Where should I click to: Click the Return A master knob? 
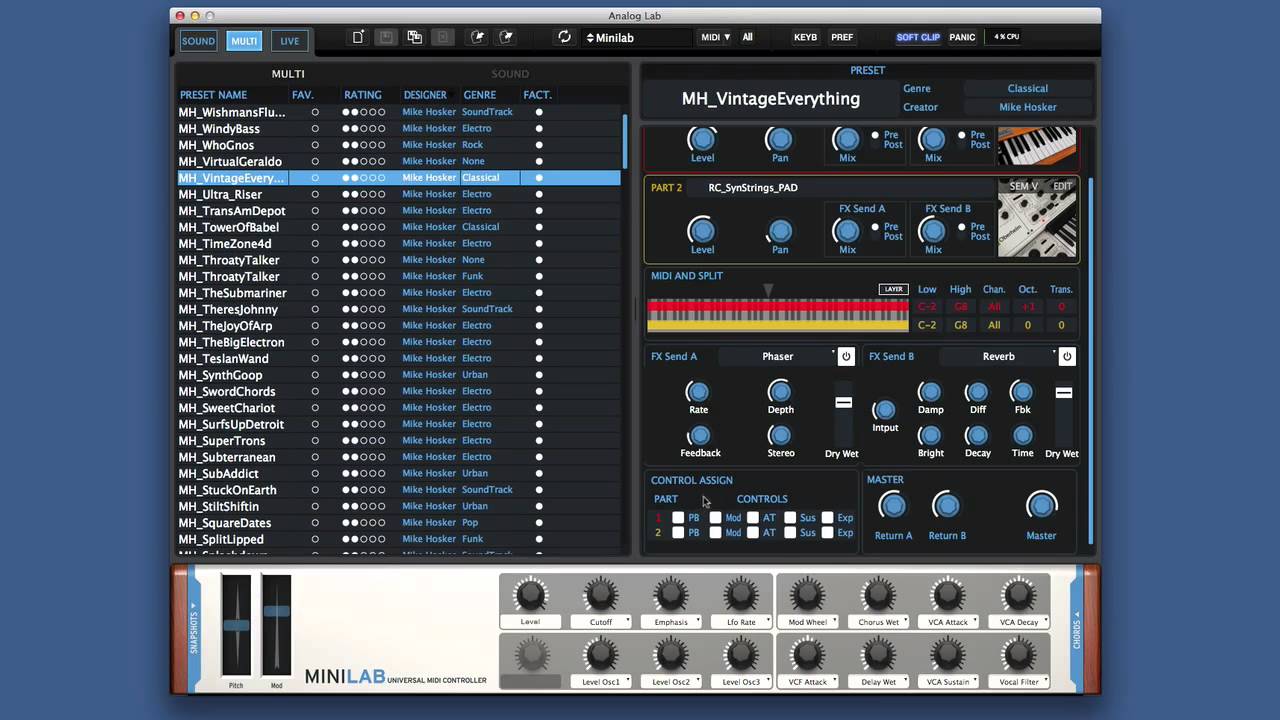click(893, 506)
